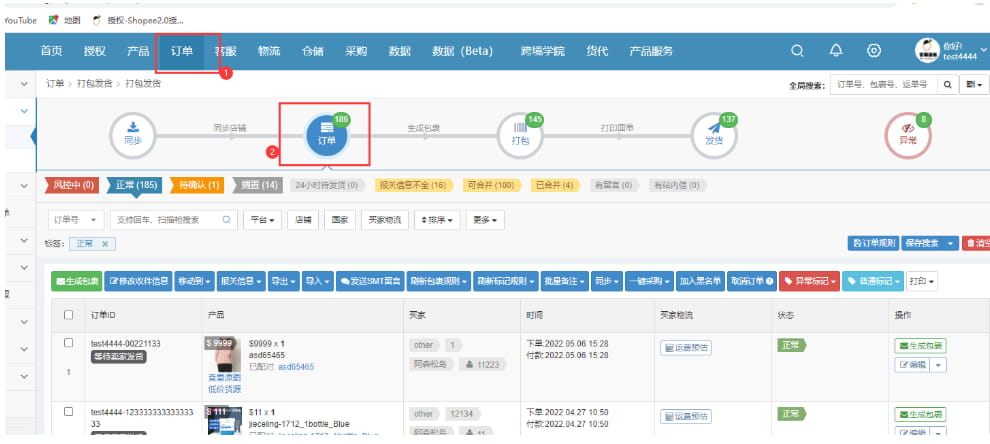Image resolution: width=990 pixels, height=444 pixels.
Task: Open the blue 同步 toolbar dropdown
Action: click(x=607, y=282)
